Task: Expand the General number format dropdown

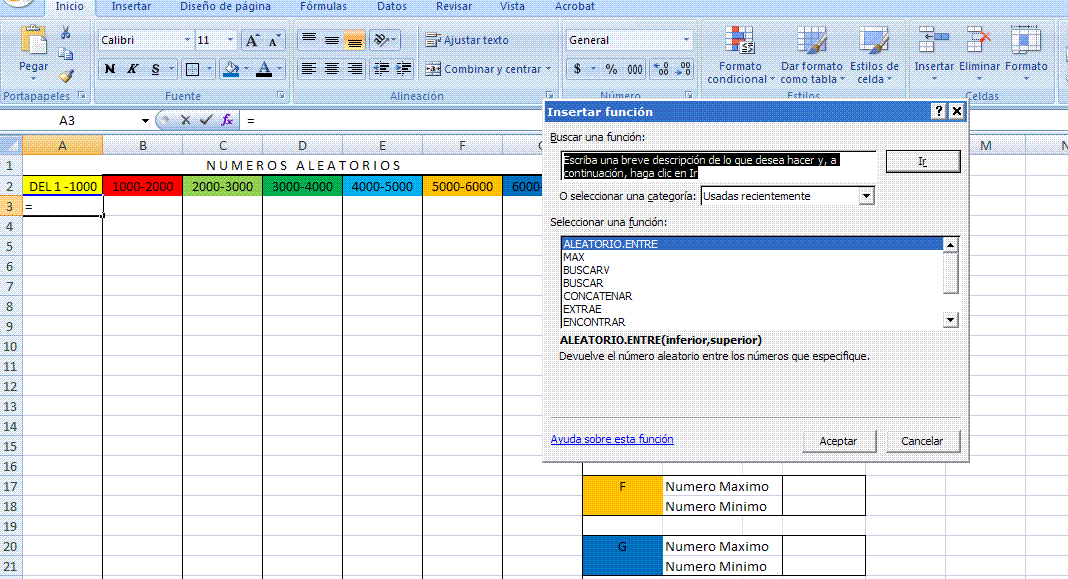Action: tap(686, 41)
